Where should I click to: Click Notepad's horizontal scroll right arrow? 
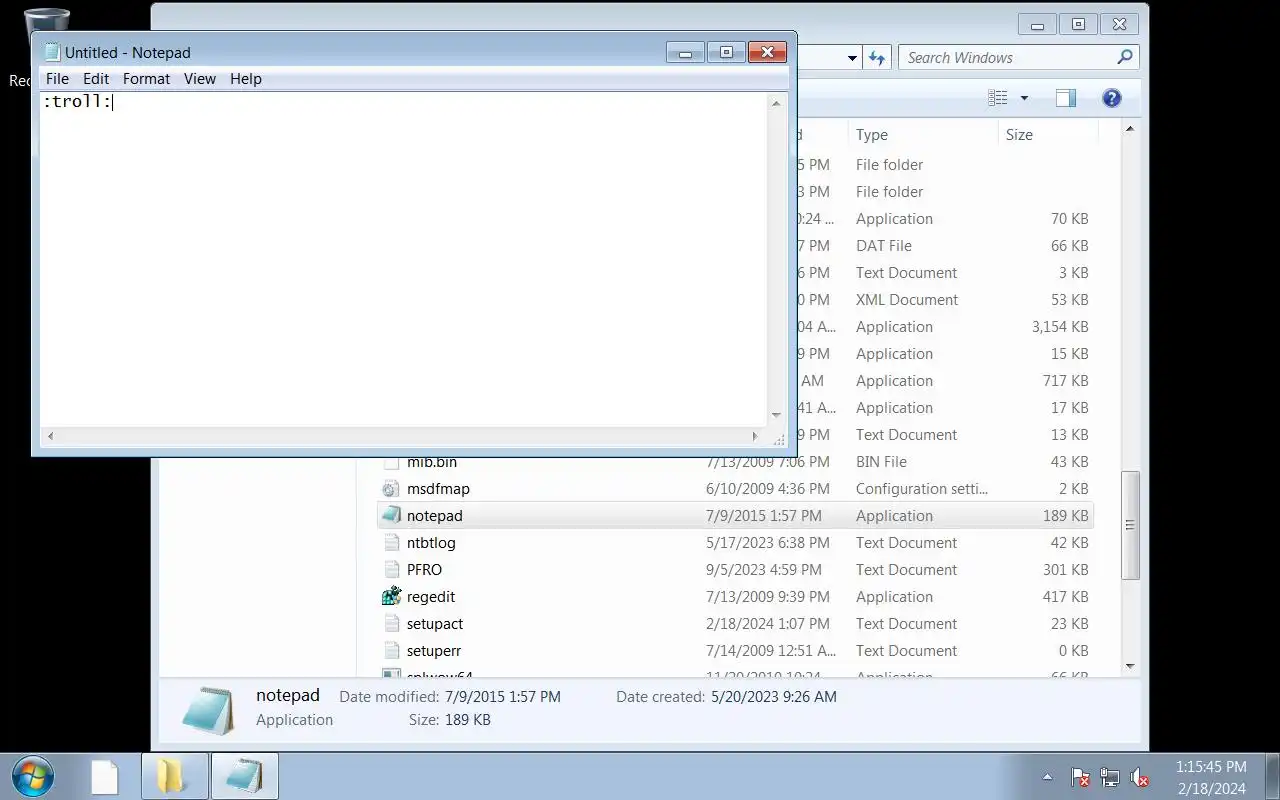(755, 436)
